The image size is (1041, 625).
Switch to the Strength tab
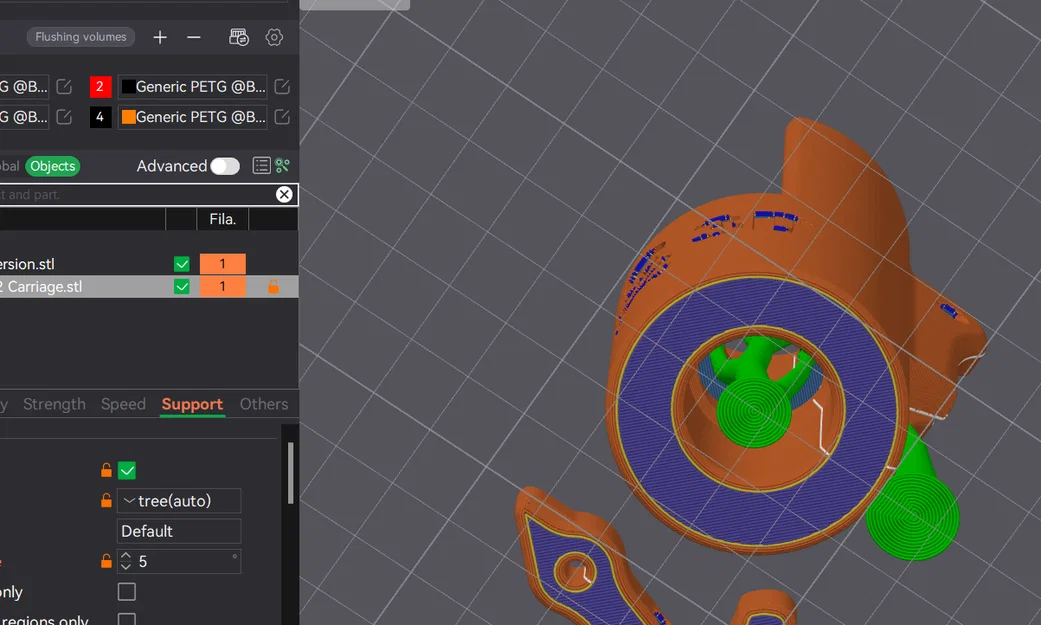[x=54, y=404]
